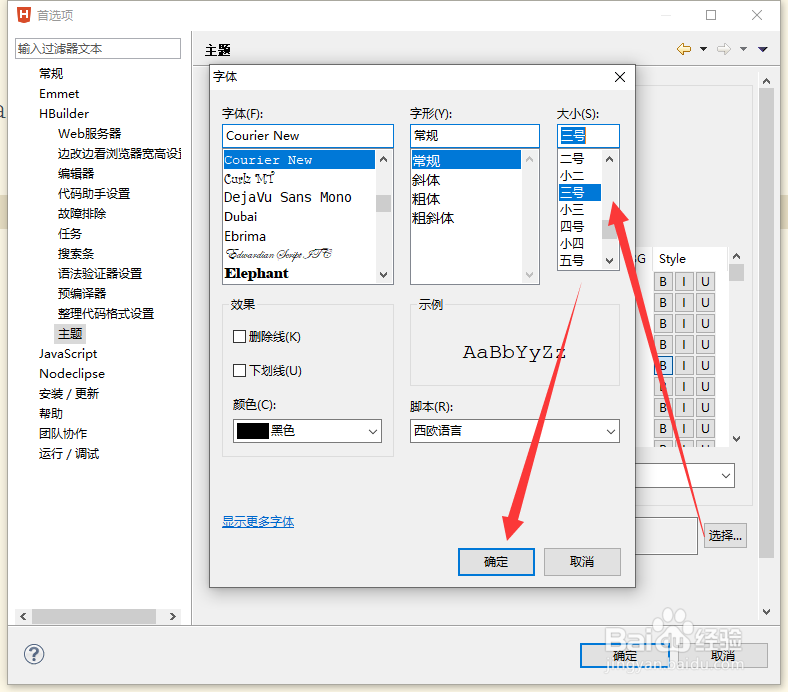The image size is (788, 692).
Task: Click 取消 in the font dialog
Action: [582, 561]
